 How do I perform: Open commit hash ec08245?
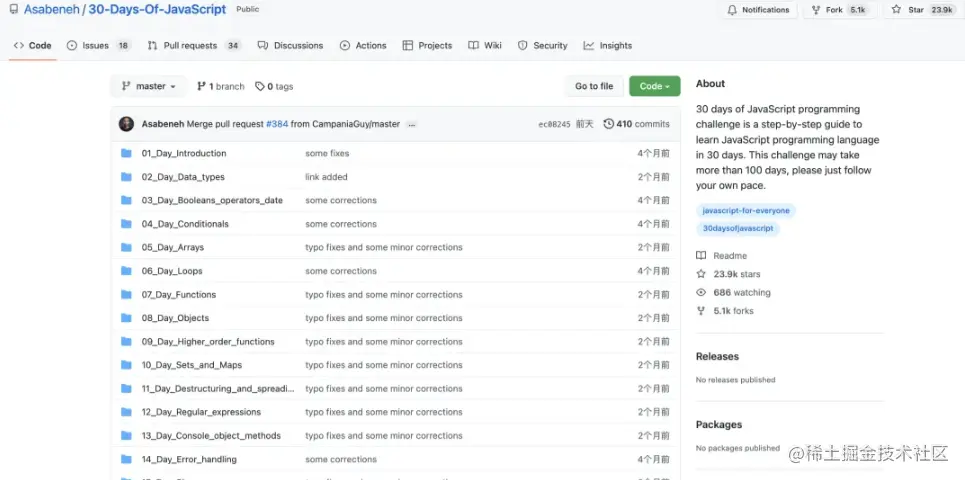click(x=553, y=124)
